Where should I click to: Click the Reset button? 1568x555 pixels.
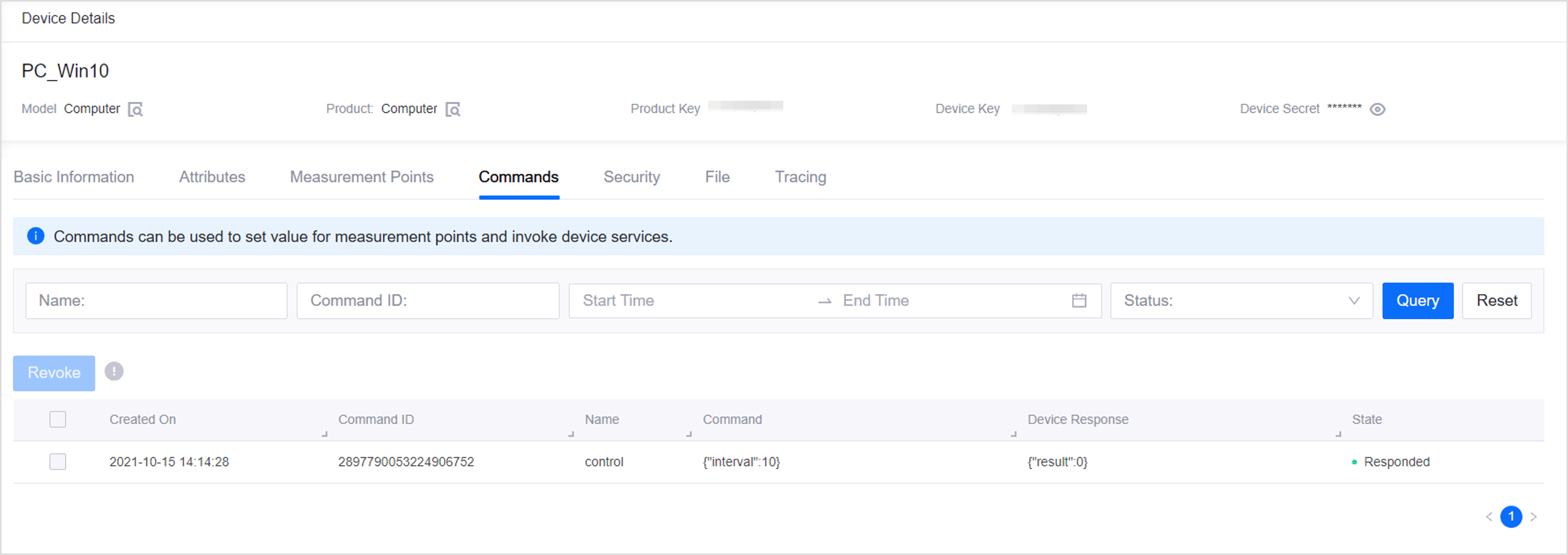[x=1496, y=301]
